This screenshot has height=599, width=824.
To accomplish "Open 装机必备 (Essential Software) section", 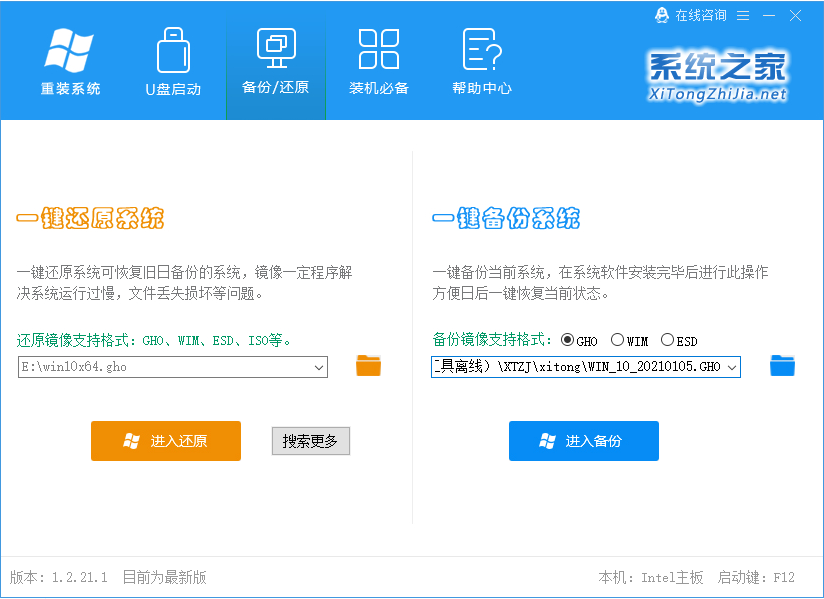I will (379, 60).
